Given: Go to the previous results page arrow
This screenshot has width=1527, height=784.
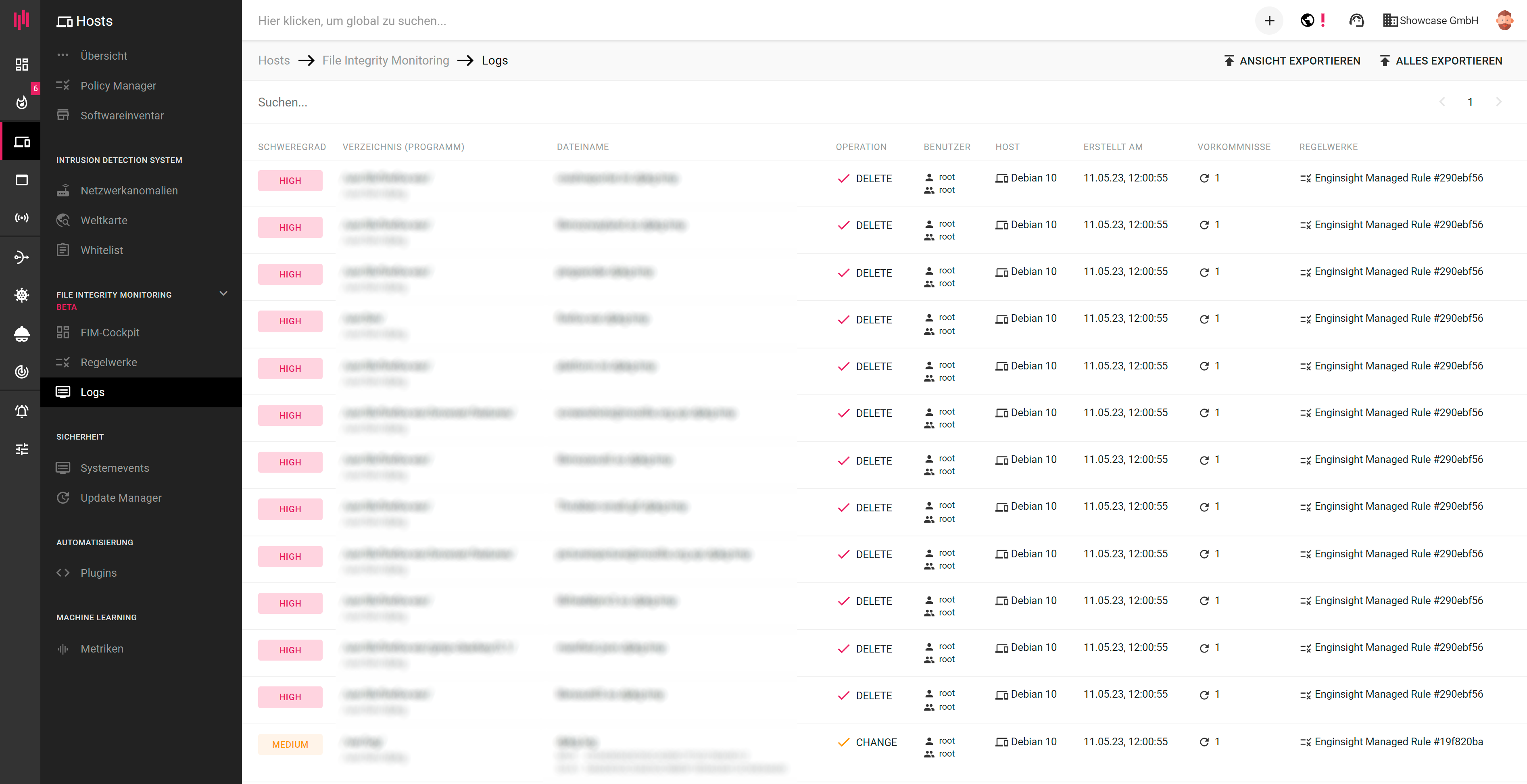Looking at the screenshot, I should [1442, 102].
